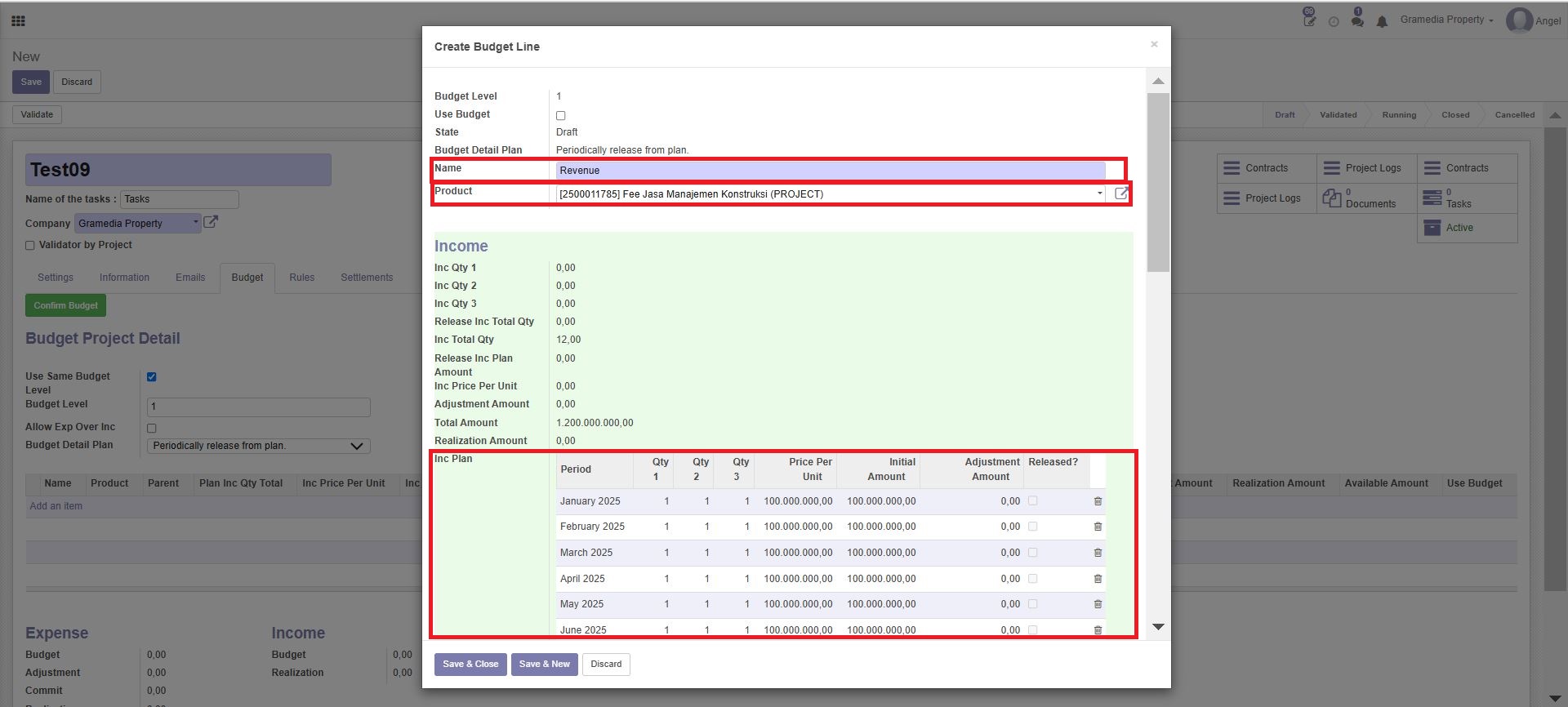Uncheck Use Same Budget Level checkbox
This screenshot has width=1568, height=707.
[152, 377]
